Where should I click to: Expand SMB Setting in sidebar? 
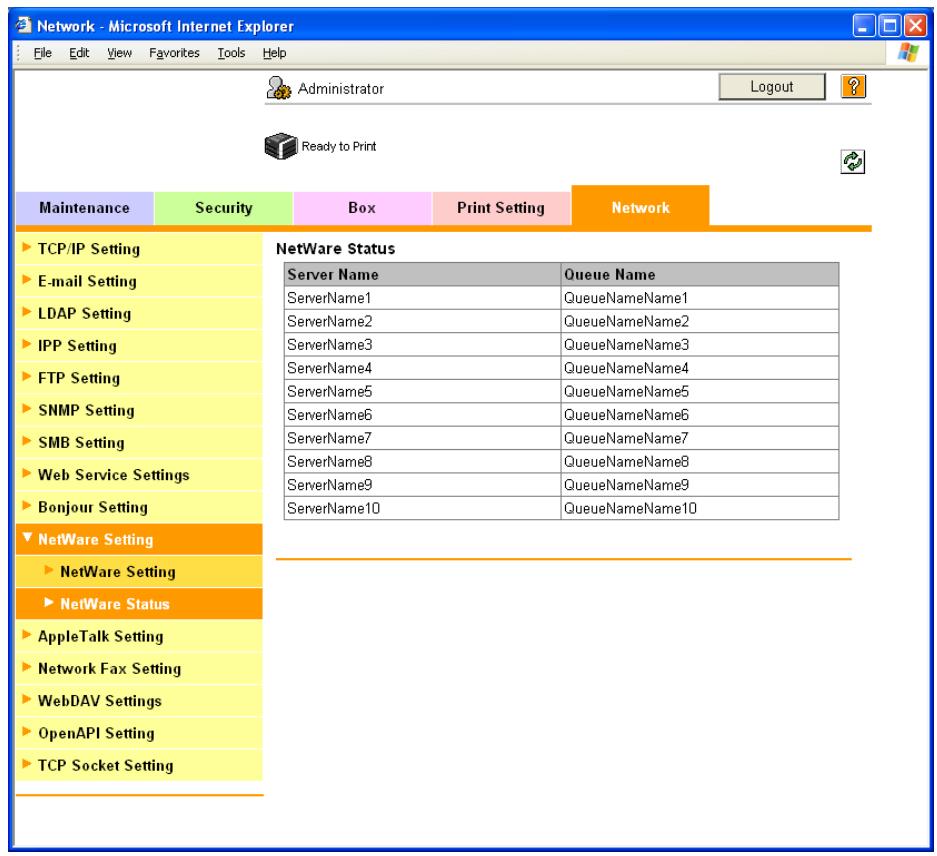click(139, 442)
